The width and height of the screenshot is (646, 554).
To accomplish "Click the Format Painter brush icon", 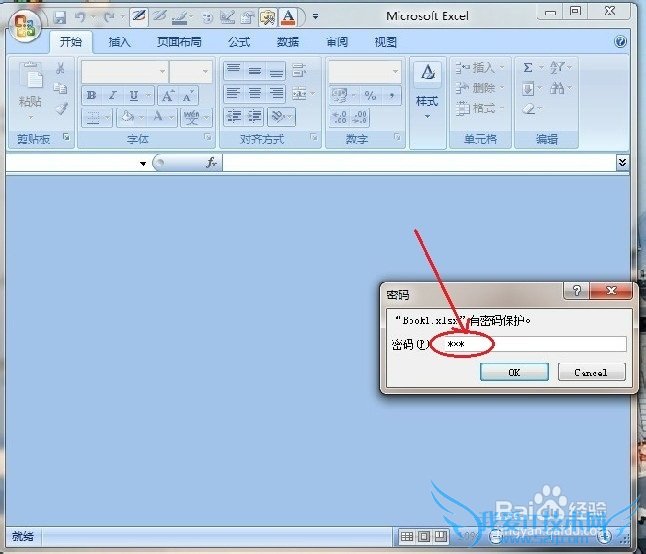I will (x=61, y=109).
